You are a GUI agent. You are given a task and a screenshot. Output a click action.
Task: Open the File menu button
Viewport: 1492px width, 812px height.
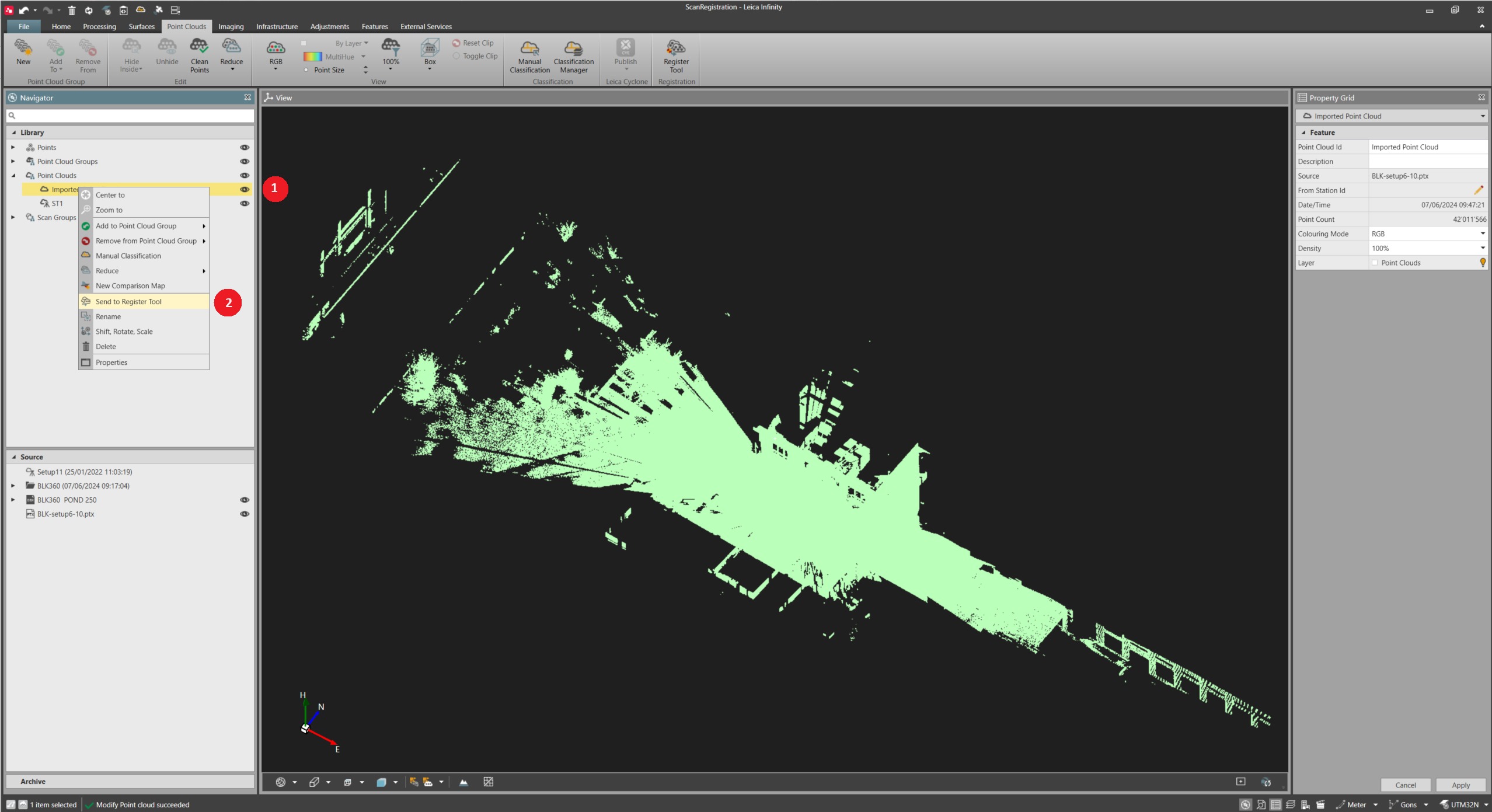(x=23, y=27)
